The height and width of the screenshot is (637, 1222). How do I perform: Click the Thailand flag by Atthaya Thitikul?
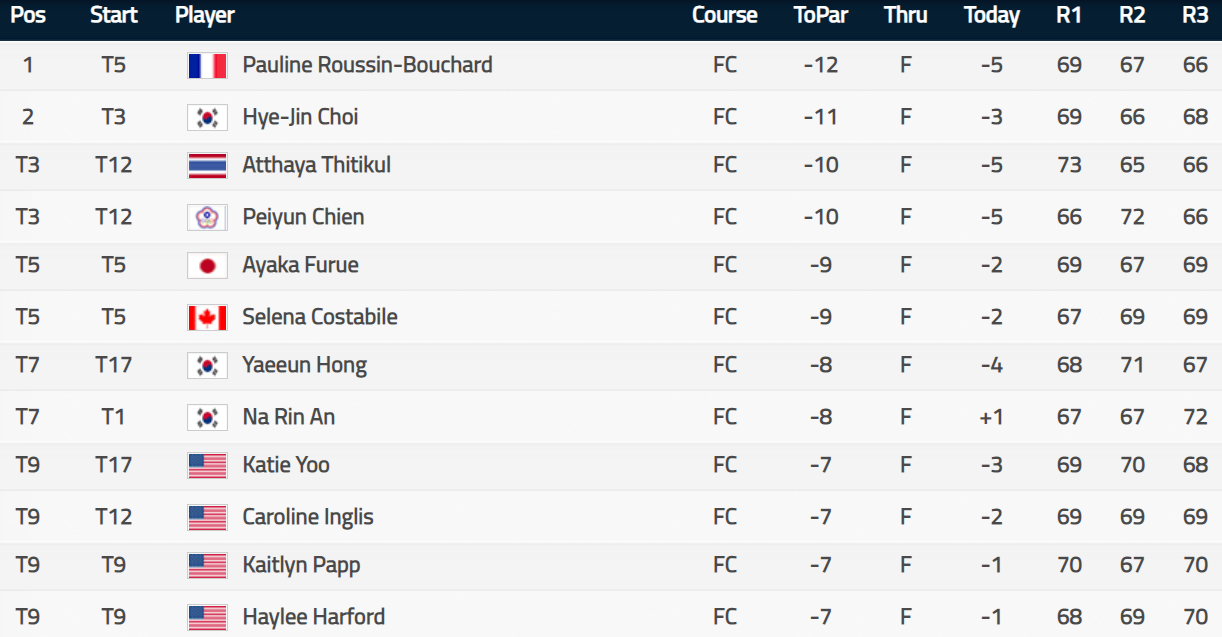click(207, 165)
